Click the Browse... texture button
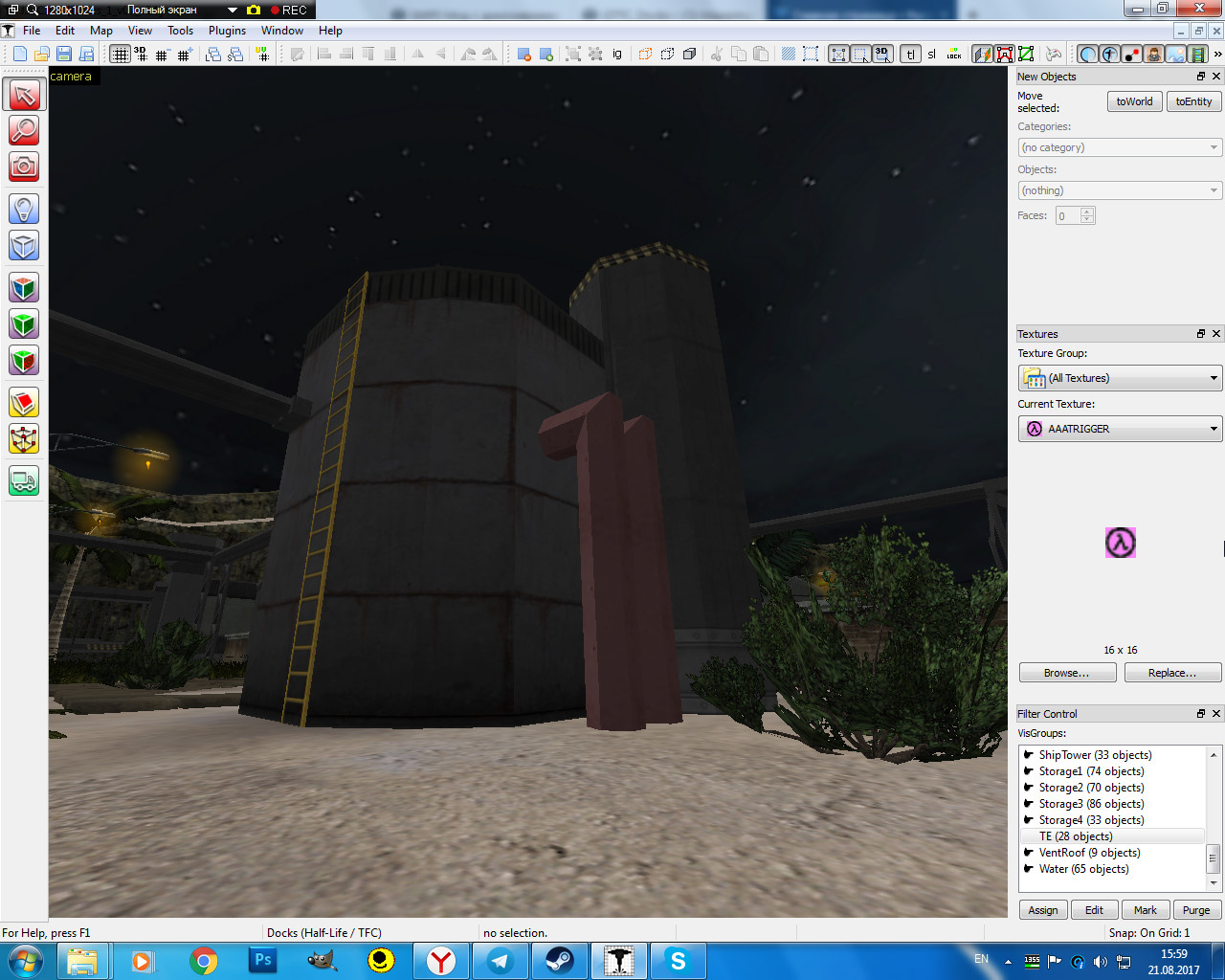The image size is (1225, 980). point(1067,673)
